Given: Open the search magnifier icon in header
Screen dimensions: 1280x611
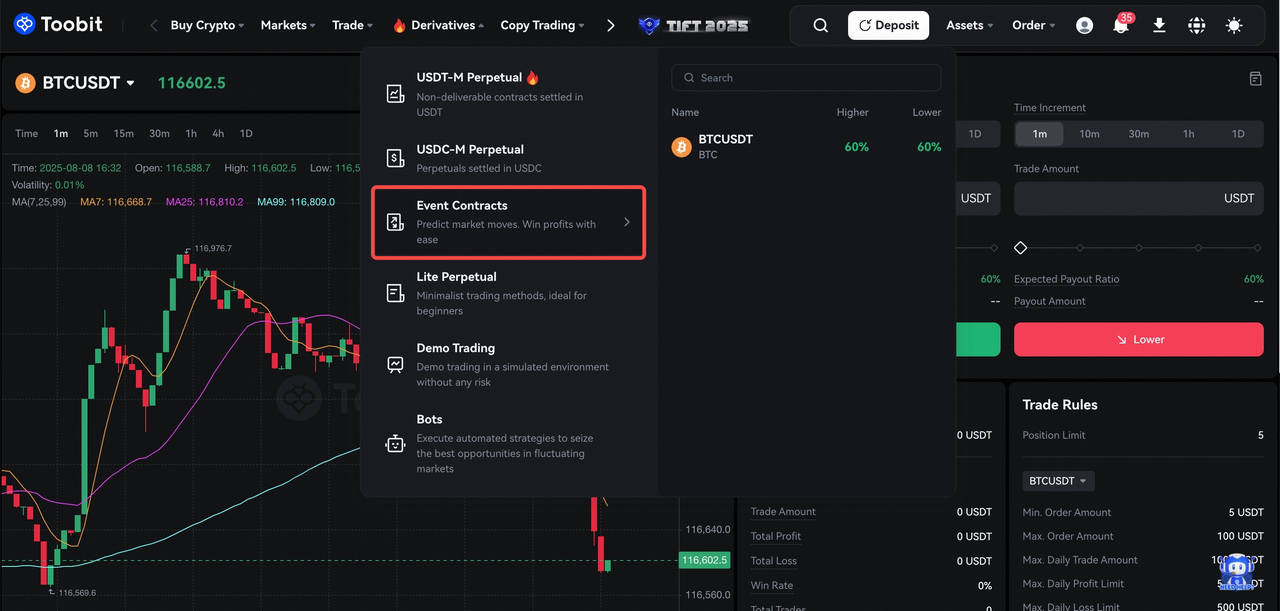Looking at the screenshot, I should (821, 25).
